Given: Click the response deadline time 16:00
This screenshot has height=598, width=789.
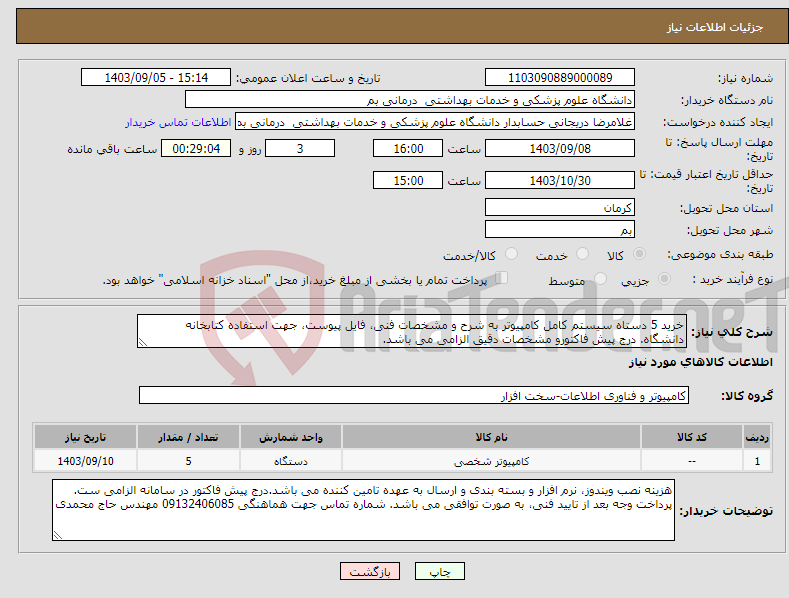Looking at the screenshot, I should coord(408,148).
